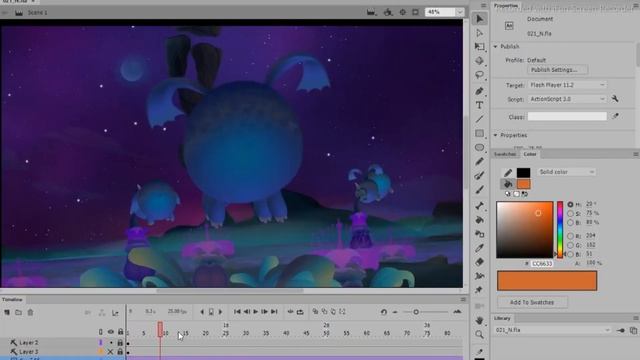Open the Timeline panel options menu
The height and width of the screenshot is (360, 640).
pyautogui.click(x=463, y=300)
